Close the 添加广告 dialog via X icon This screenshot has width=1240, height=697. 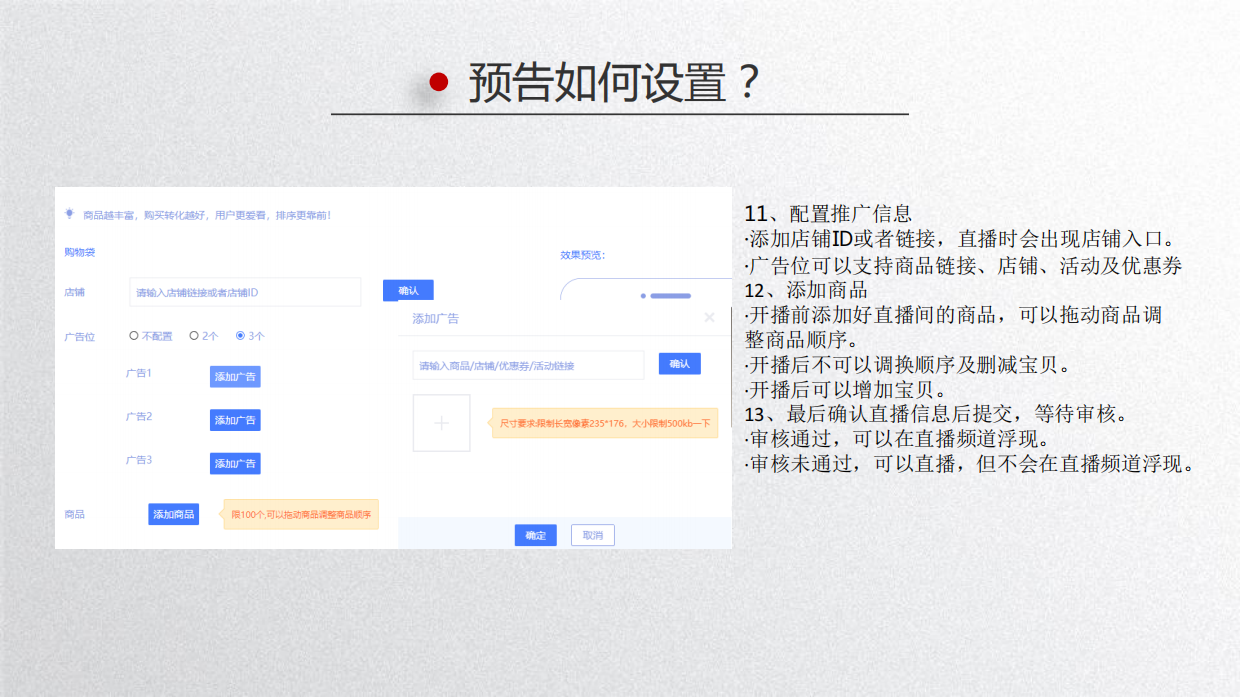[709, 316]
